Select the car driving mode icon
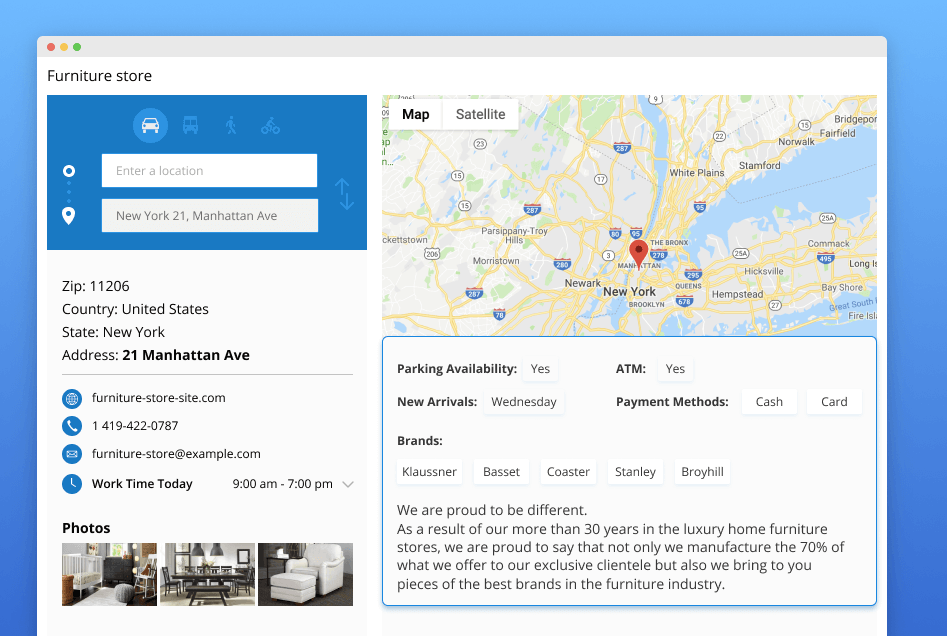The height and width of the screenshot is (636, 947). [x=150, y=126]
